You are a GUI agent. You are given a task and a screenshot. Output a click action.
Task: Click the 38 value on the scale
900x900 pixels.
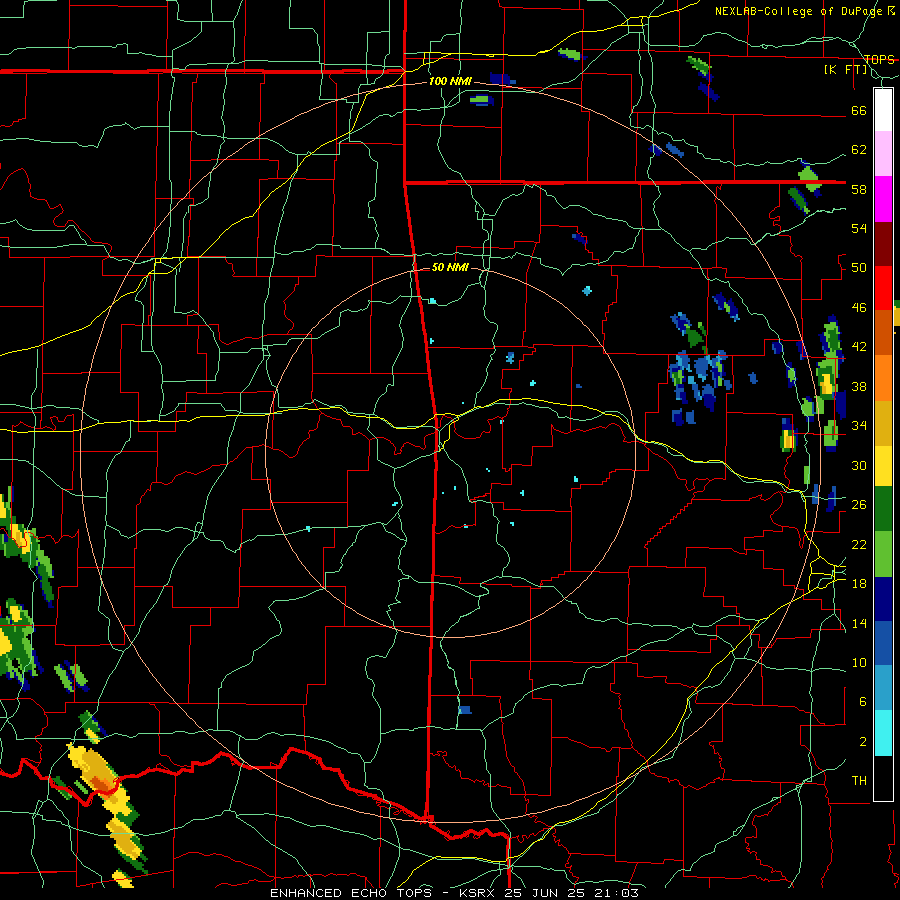tap(859, 386)
